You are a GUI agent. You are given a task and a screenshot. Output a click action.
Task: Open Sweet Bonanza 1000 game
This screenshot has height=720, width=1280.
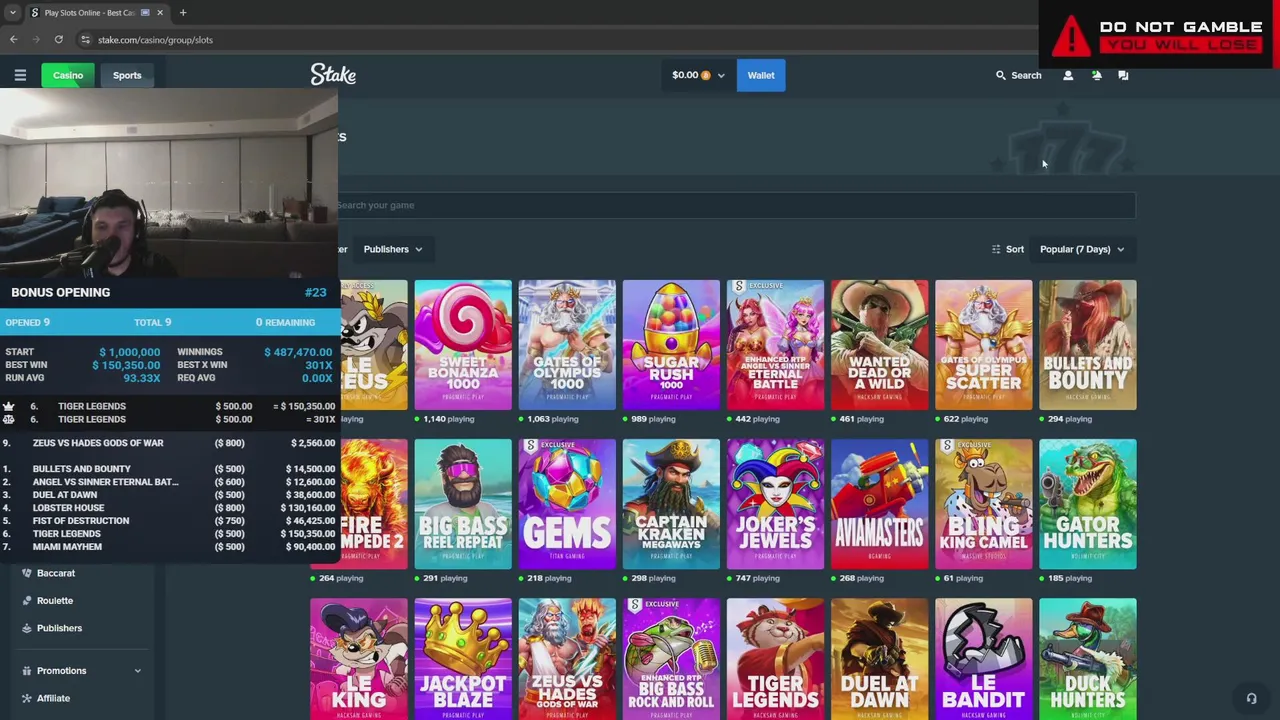tap(463, 345)
